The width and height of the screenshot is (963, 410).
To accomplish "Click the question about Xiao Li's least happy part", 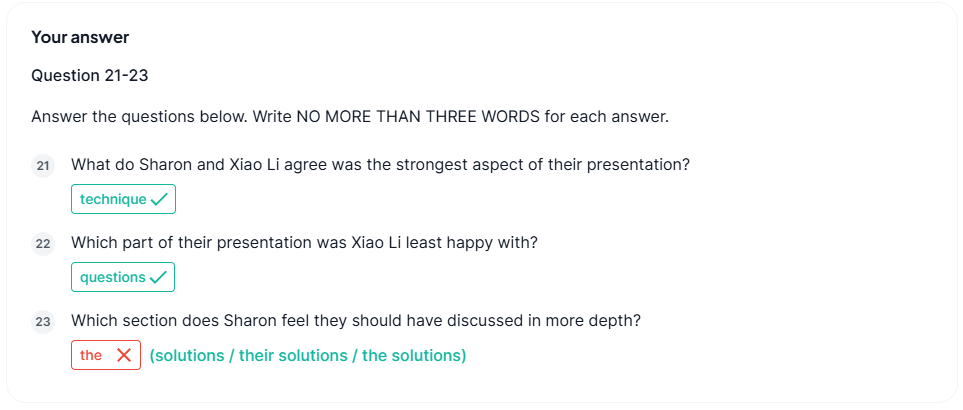I will [304, 242].
